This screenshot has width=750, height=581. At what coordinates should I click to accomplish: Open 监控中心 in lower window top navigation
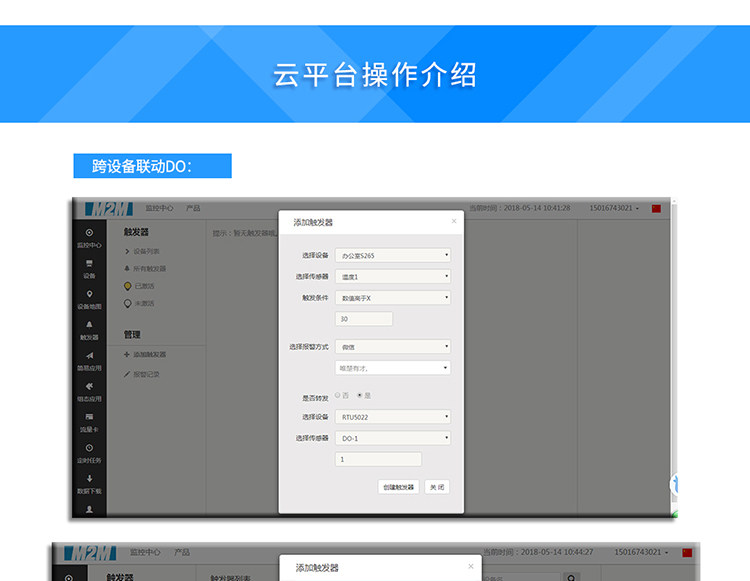click(x=145, y=552)
